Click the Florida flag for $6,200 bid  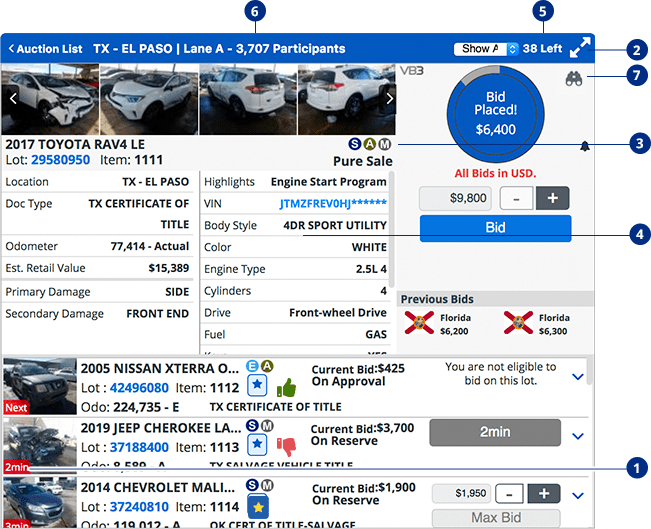coord(419,323)
